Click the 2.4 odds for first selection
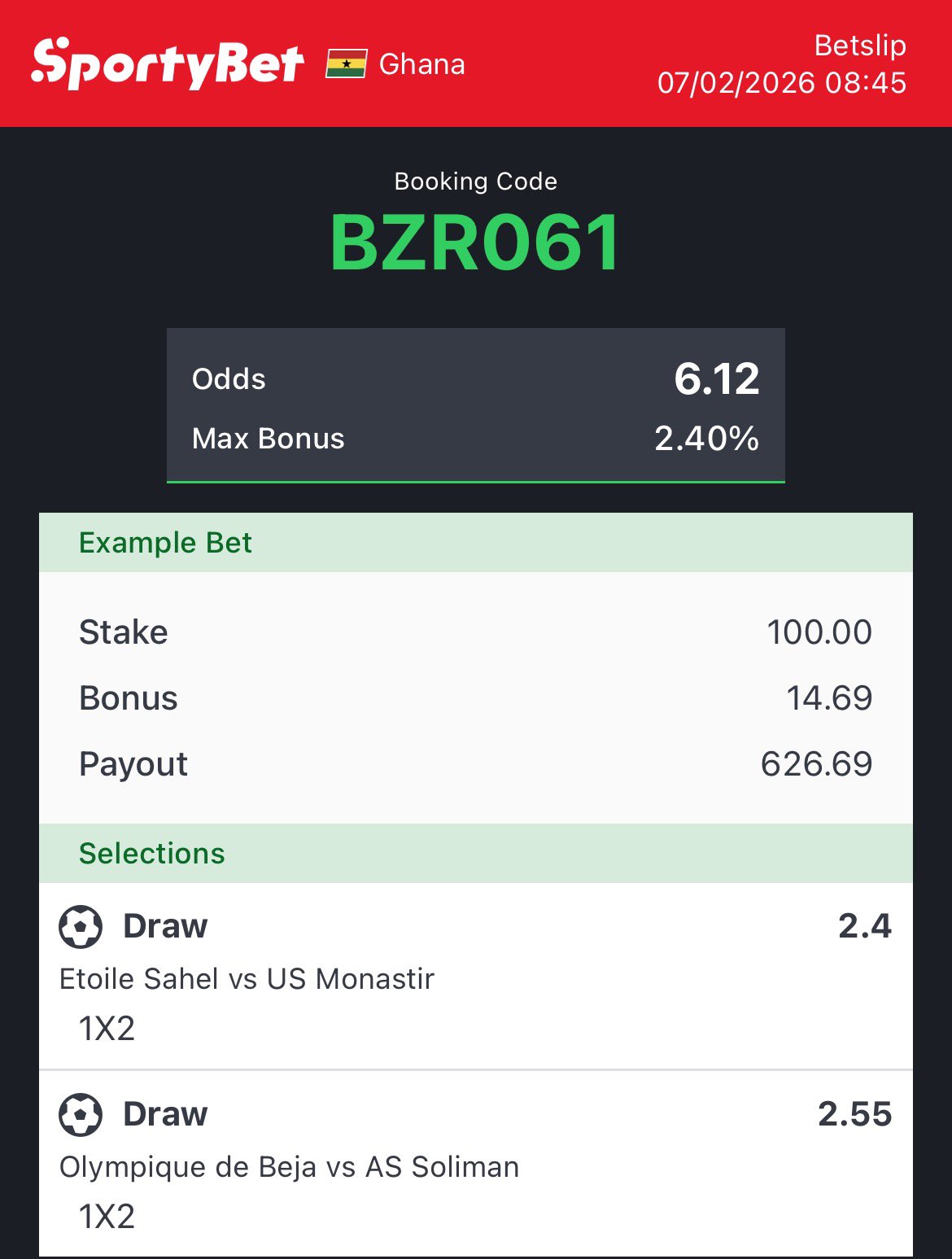Viewport: 952px width, 1259px height. coord(864,926)
